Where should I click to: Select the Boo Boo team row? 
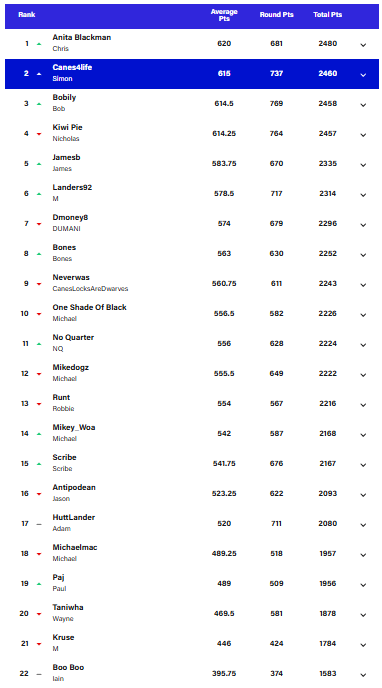pyautogui.click(x=192, y=673)
